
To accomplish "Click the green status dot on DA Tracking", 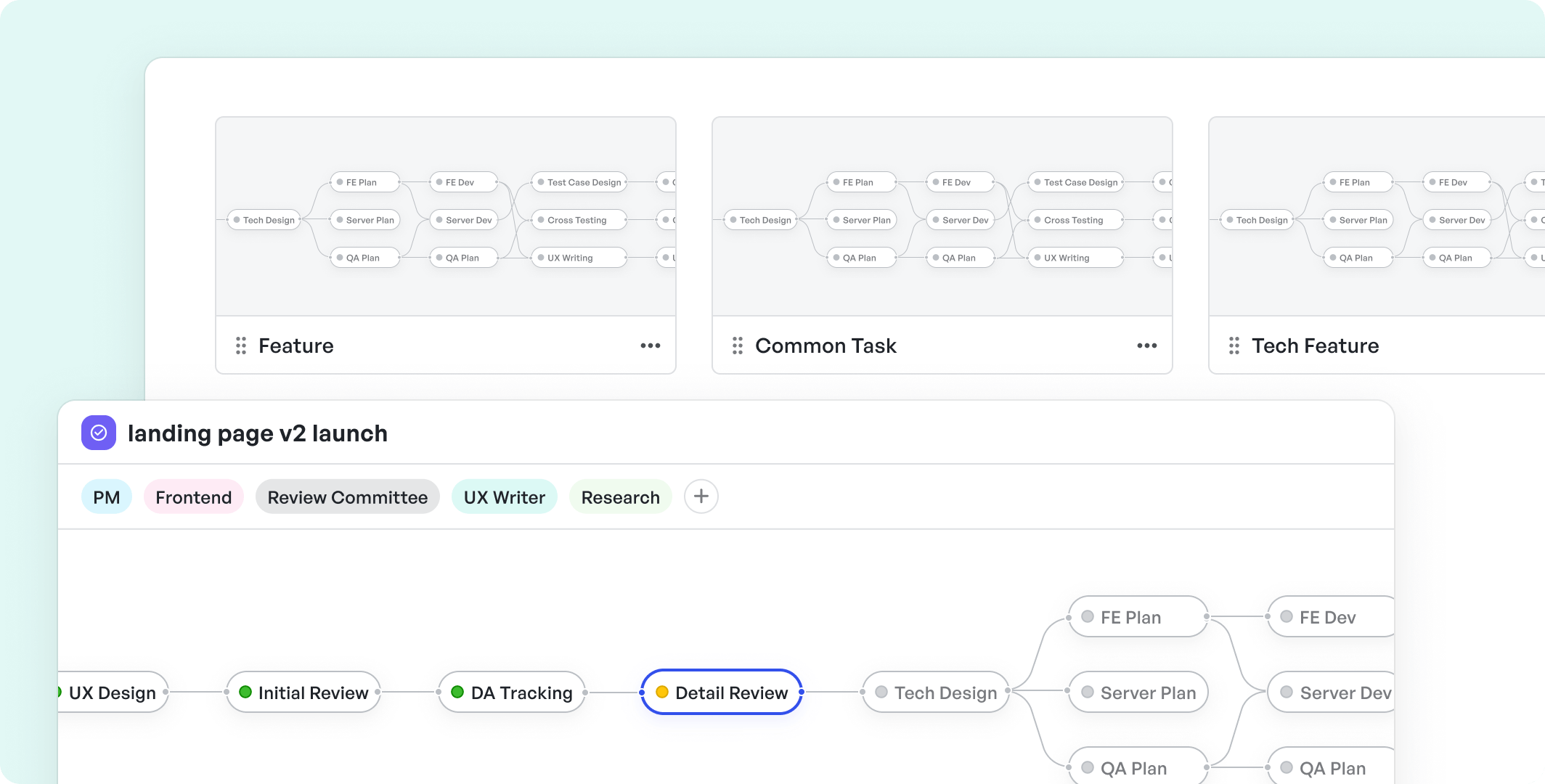I will tap(457, 692).
